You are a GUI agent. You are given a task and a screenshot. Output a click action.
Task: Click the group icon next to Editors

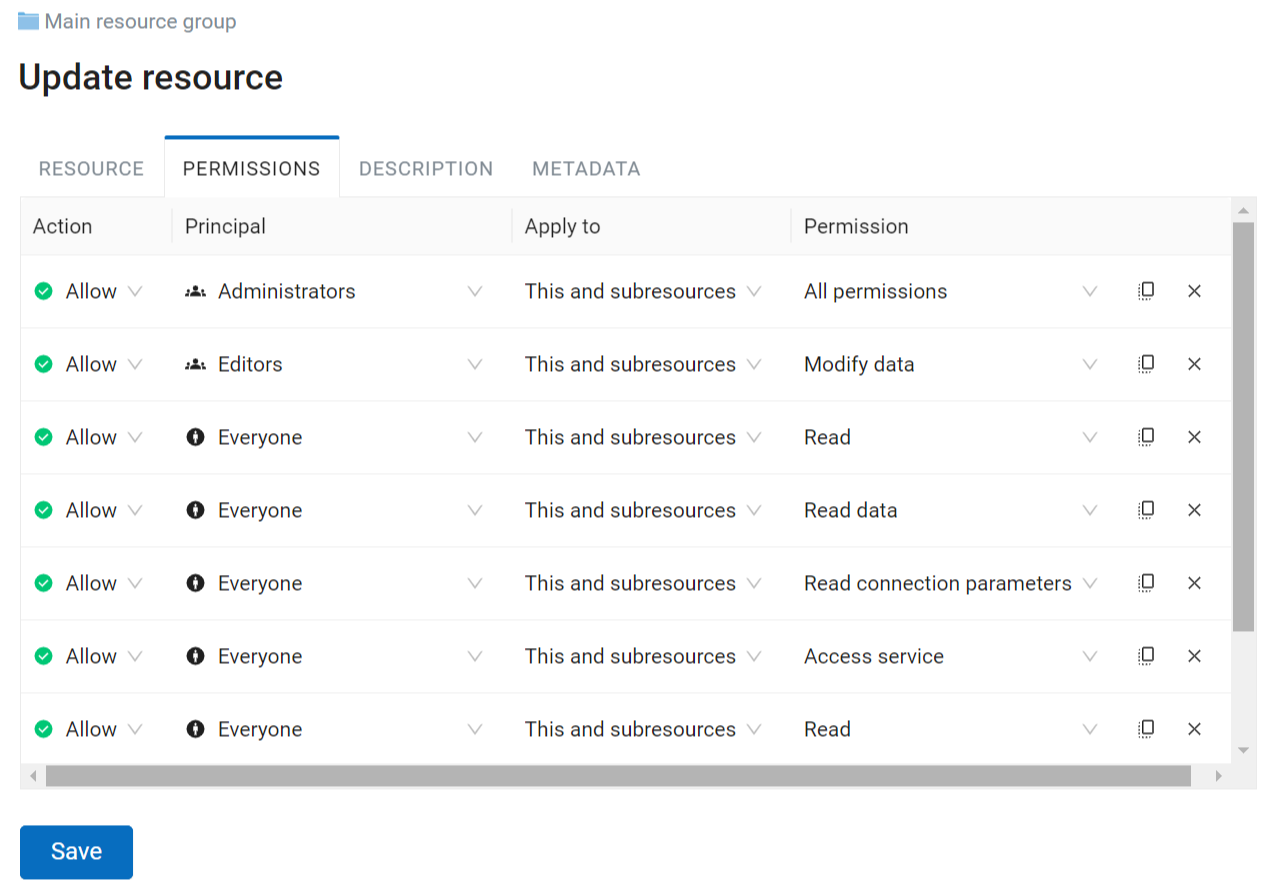[x=196, y=364]
